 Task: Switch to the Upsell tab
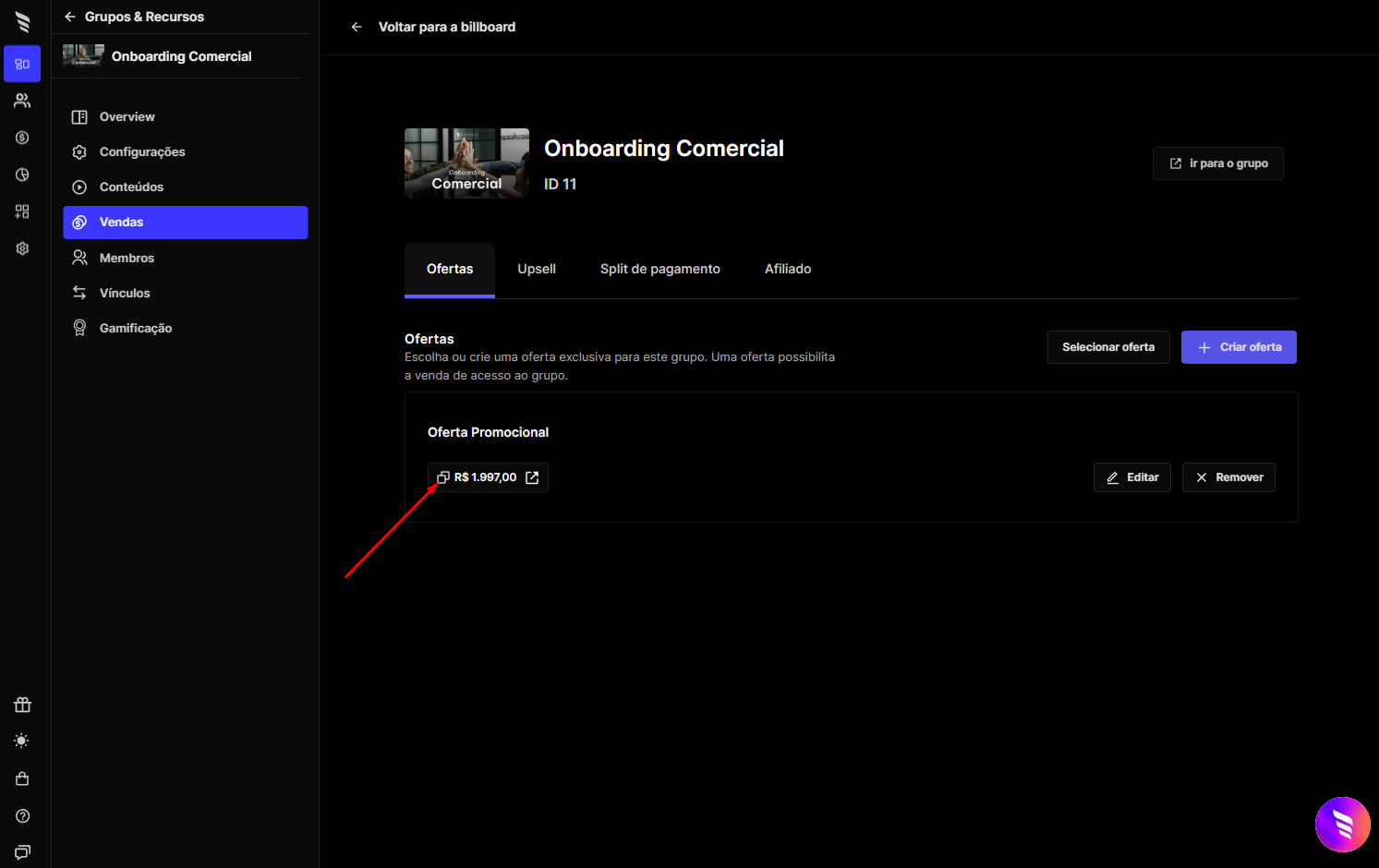point(537,269)
